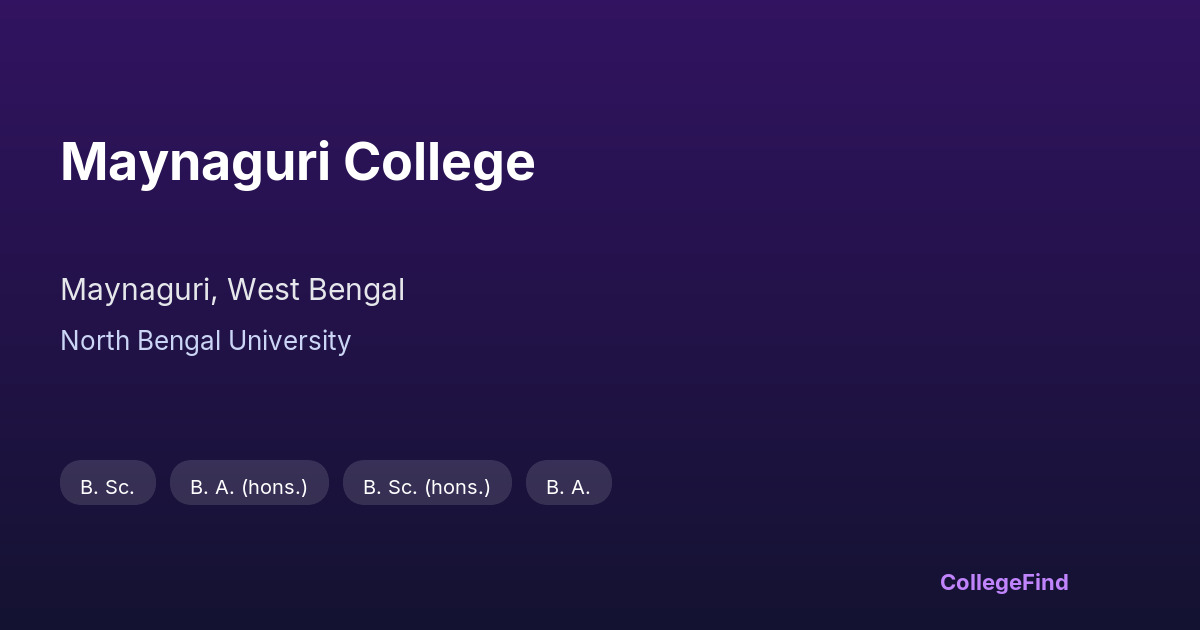
Task: Pick the plain B. A. course tag
Action: pos(568,487)
